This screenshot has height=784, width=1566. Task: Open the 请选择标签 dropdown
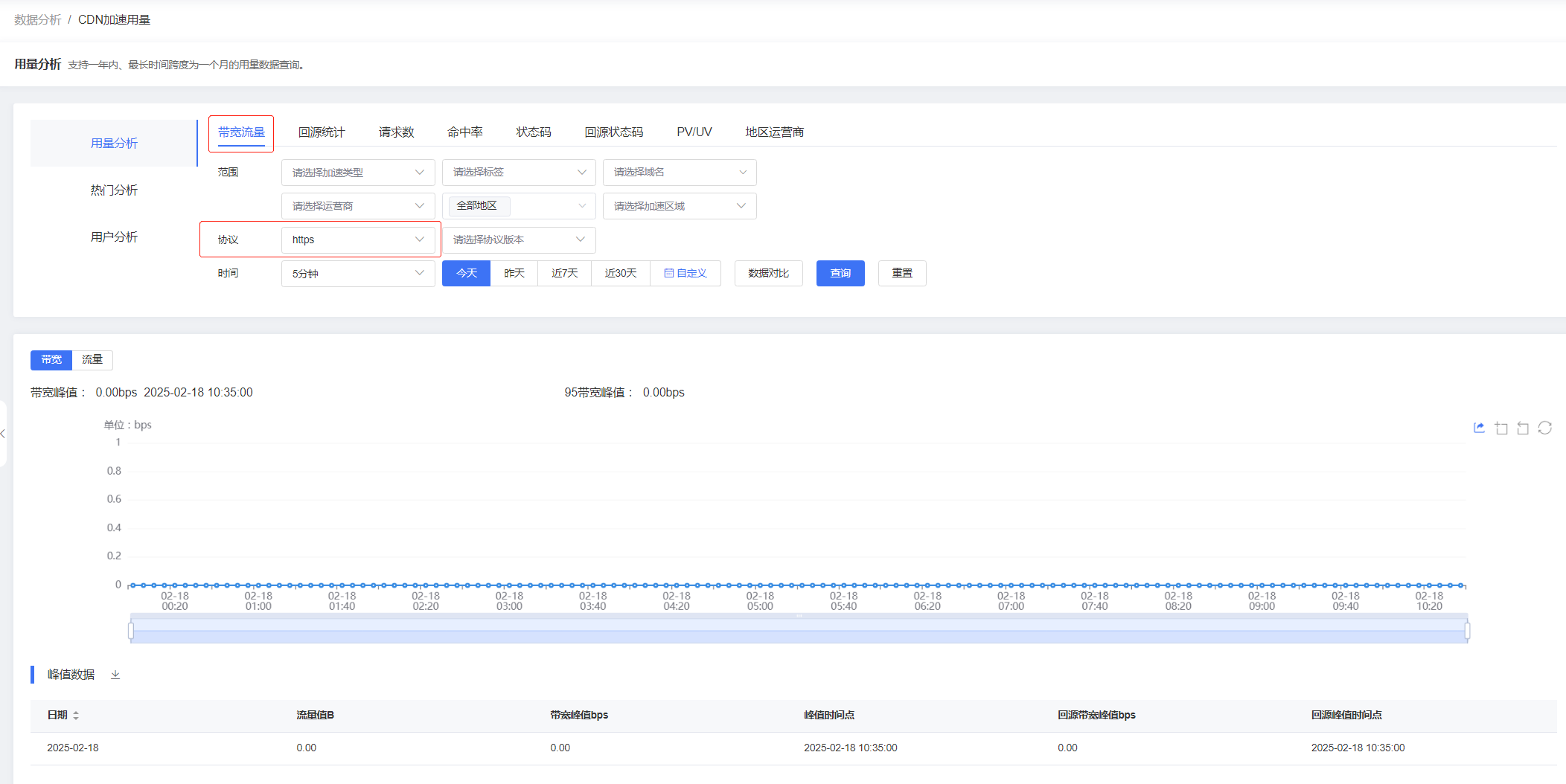pos(519,173)
